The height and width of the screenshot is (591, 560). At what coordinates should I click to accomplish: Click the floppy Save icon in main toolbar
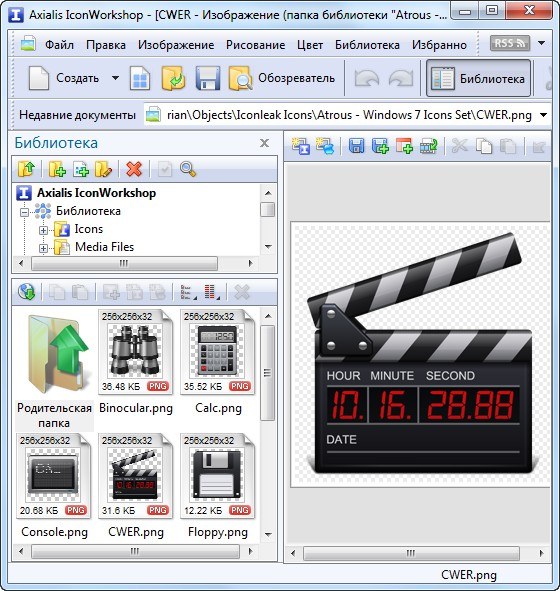pos(208,78)
